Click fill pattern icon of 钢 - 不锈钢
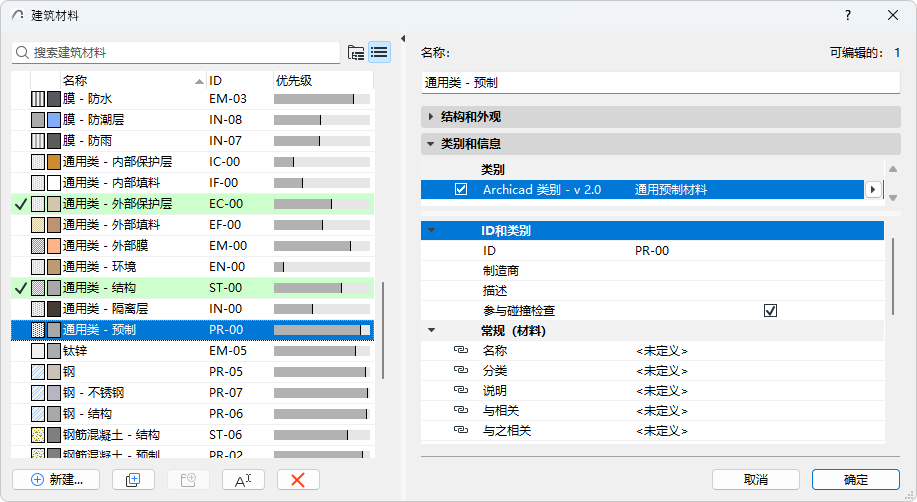 pos(38,393)
